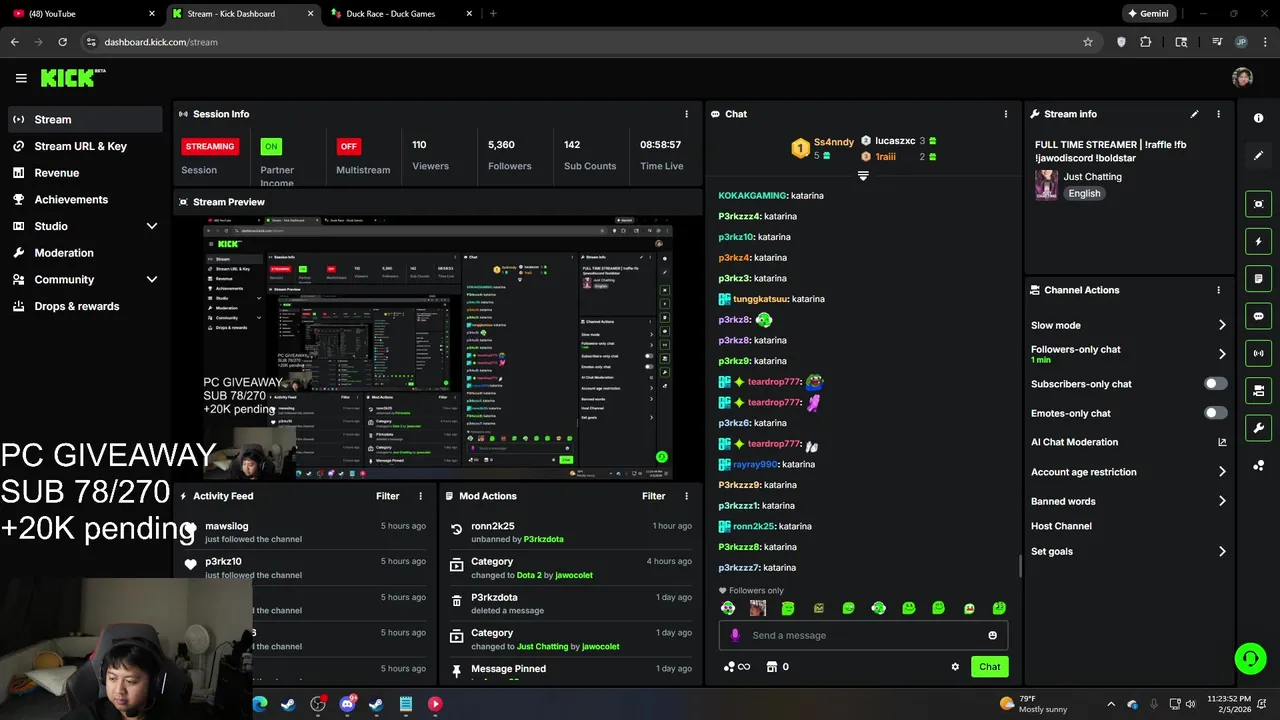Screen dimensions: 1280x720
Task: Open Moderation in the sidebar
Action: (x=85, y=253)
